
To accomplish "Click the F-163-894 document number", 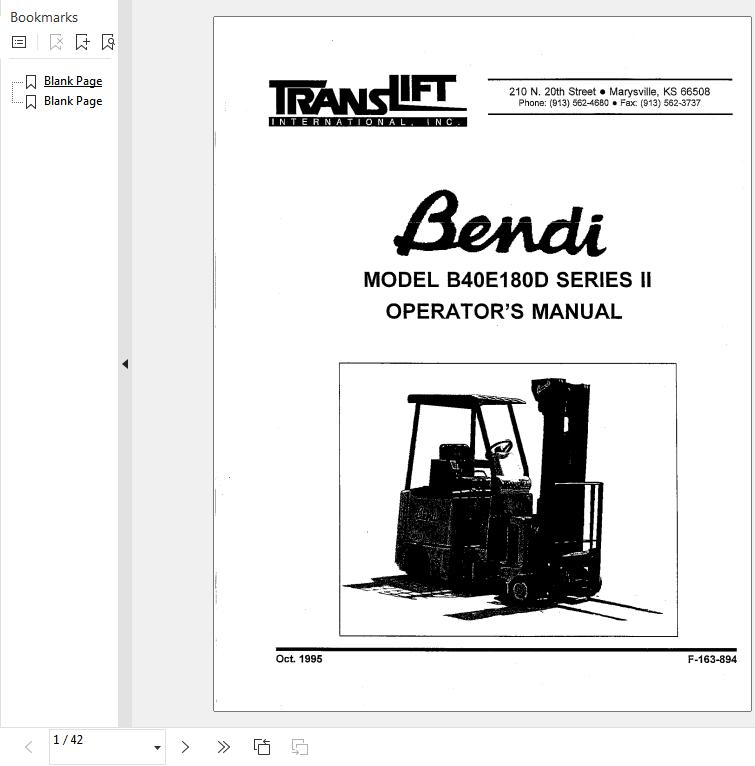I will (712, 660).
